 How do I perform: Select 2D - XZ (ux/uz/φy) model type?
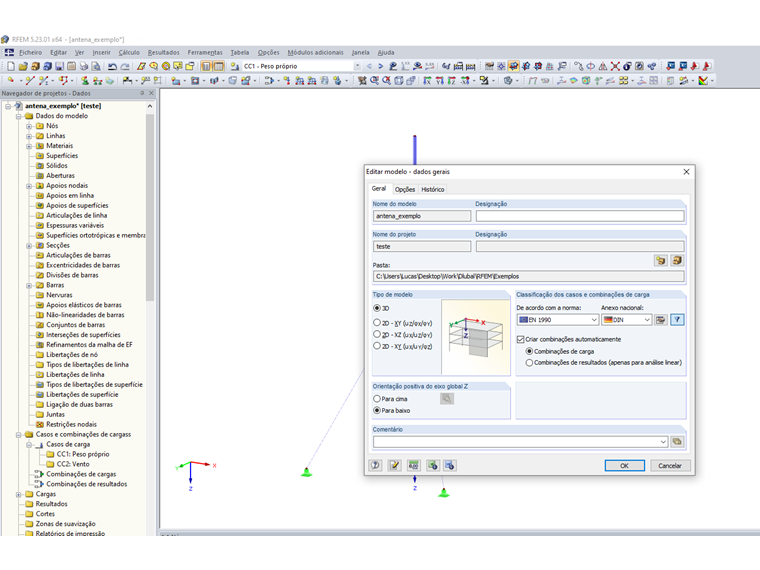coord(377,334)
